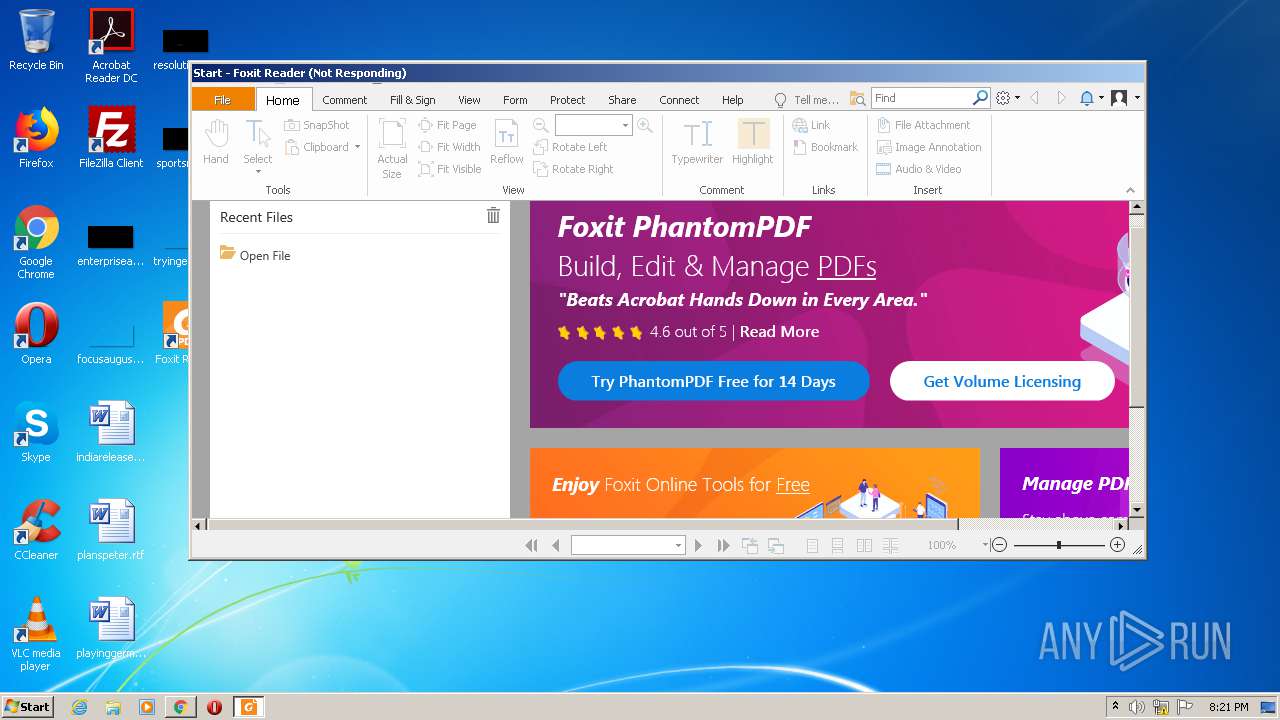Go to previous page in status bar
1280x720 pixels.
556,545
